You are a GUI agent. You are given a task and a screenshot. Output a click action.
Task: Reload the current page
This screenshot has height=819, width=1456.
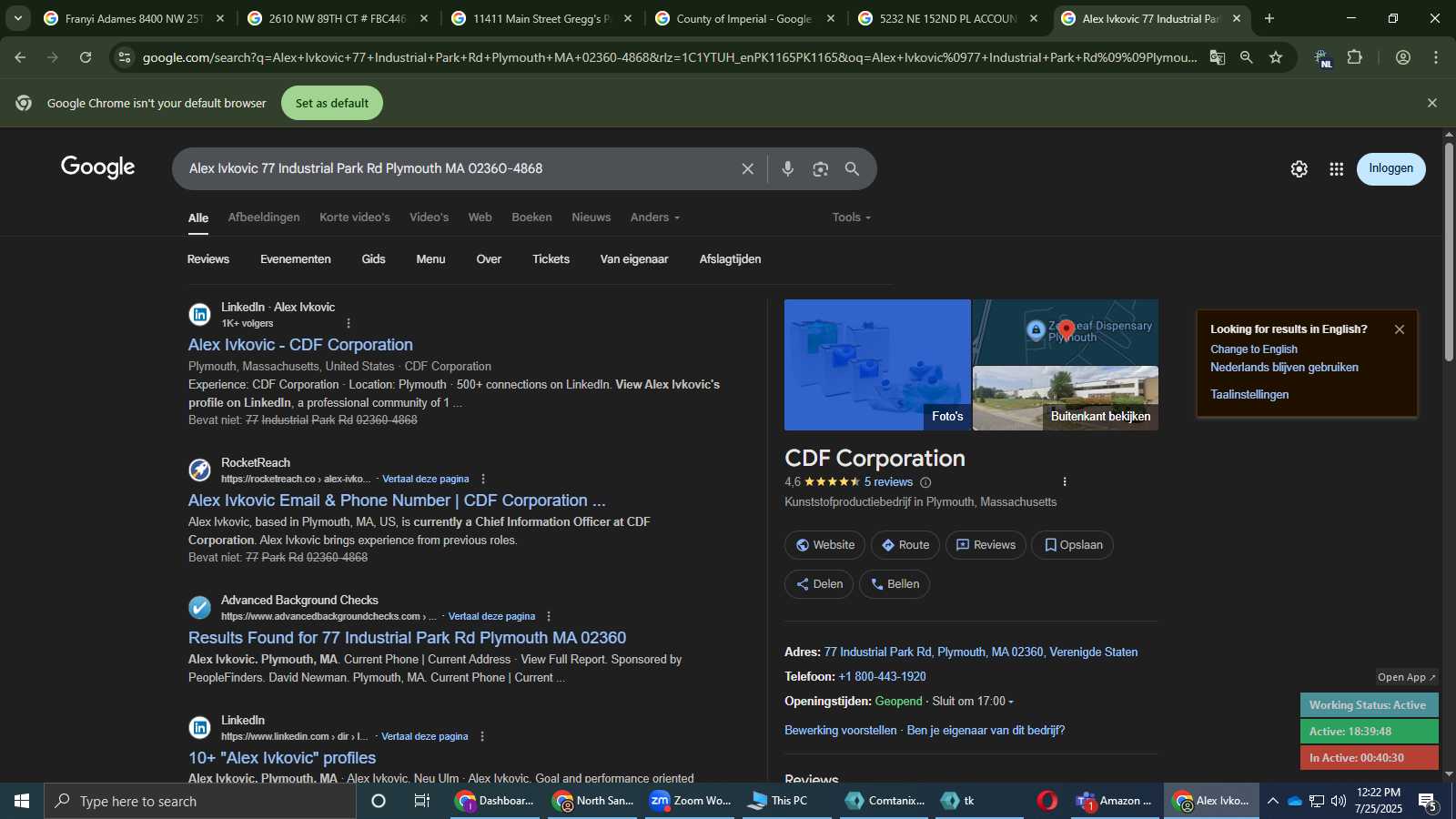(86, 57)
